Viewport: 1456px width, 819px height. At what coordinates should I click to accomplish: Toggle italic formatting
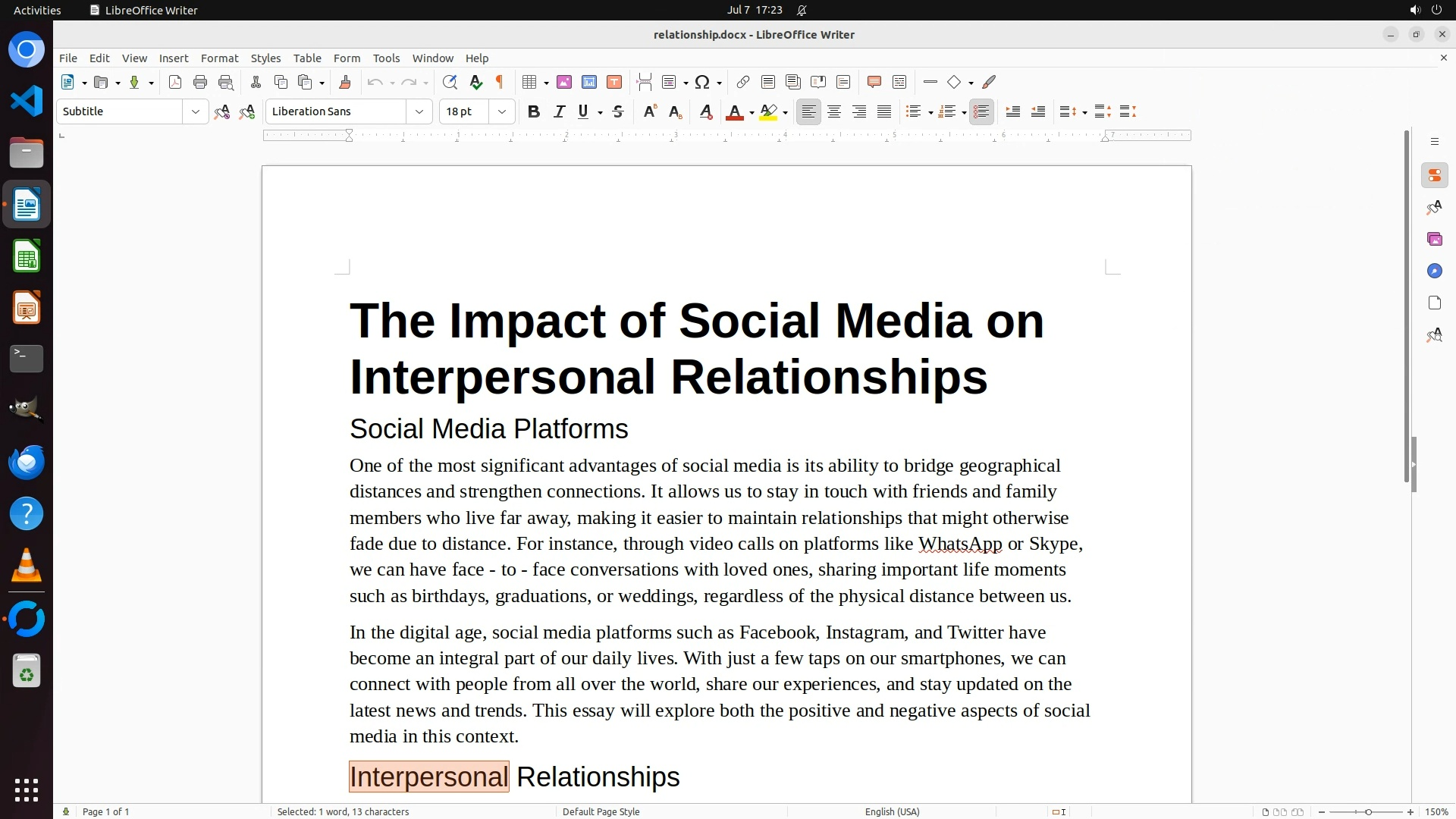point(559,111)
